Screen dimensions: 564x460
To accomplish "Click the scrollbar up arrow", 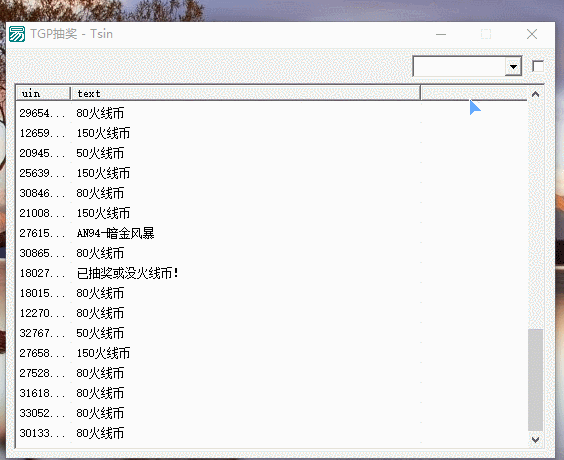I will pos(535,94).
